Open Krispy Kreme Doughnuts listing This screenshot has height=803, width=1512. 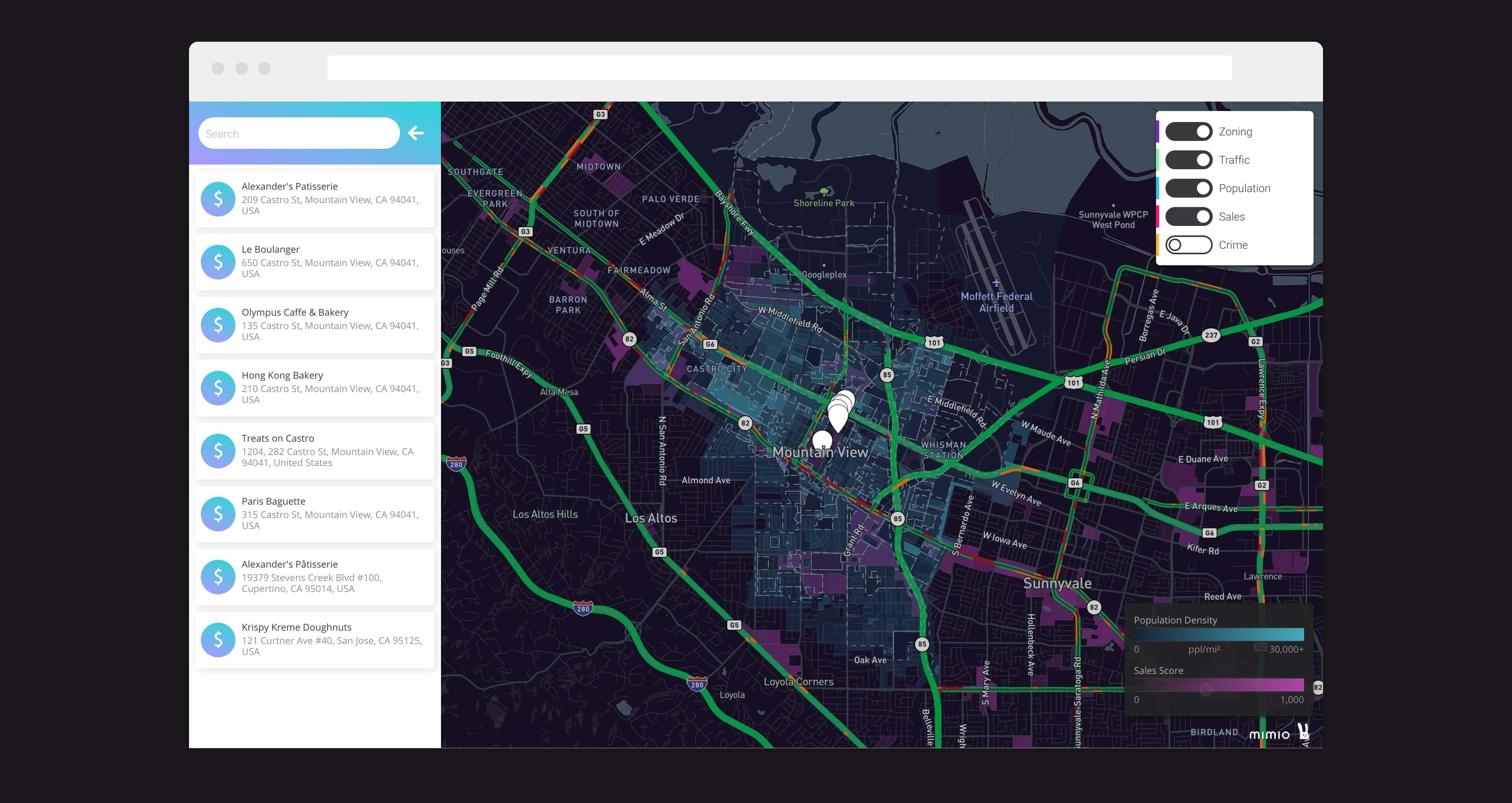pos(315,639)
